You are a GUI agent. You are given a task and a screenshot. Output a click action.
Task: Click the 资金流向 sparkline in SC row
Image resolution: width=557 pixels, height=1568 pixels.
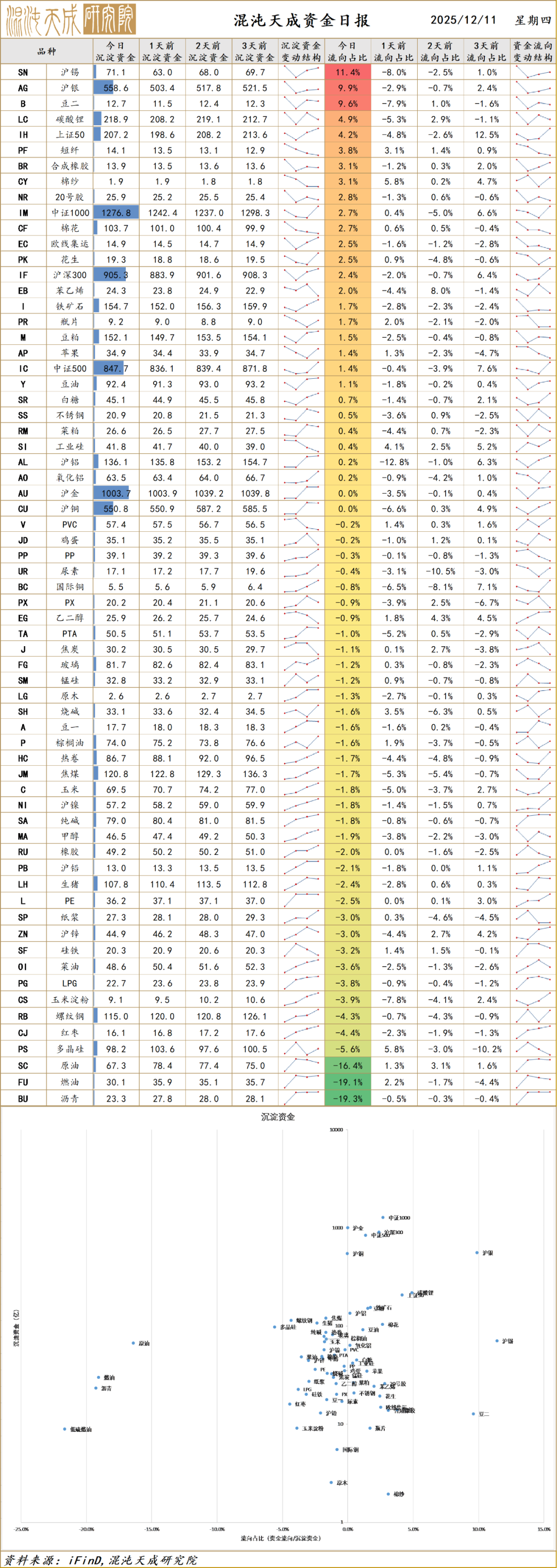(533, 1066)
